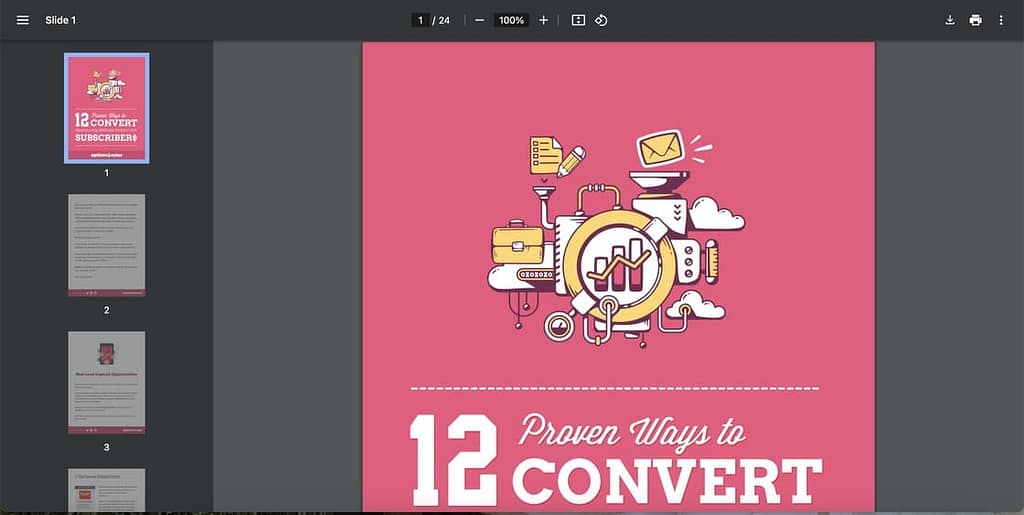Click the 100% zoom level field
The image size is (1024, 515).
click(511, 20)
